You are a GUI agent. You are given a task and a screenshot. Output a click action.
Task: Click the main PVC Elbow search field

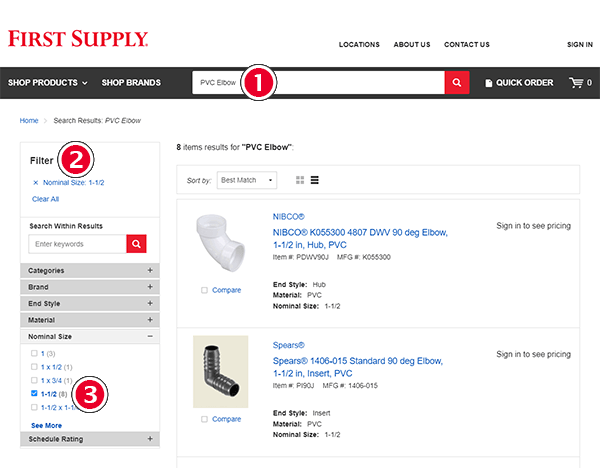318,82
